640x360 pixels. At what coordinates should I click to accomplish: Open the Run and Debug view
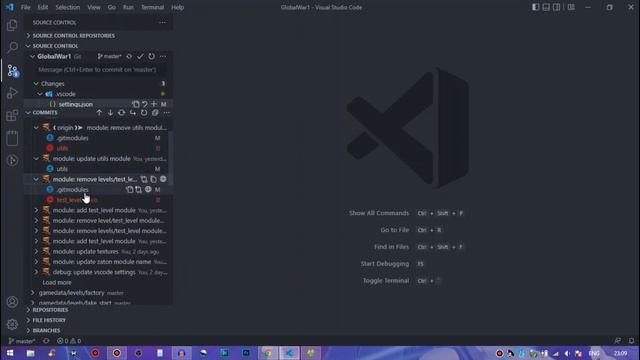[x=12, y=93]
